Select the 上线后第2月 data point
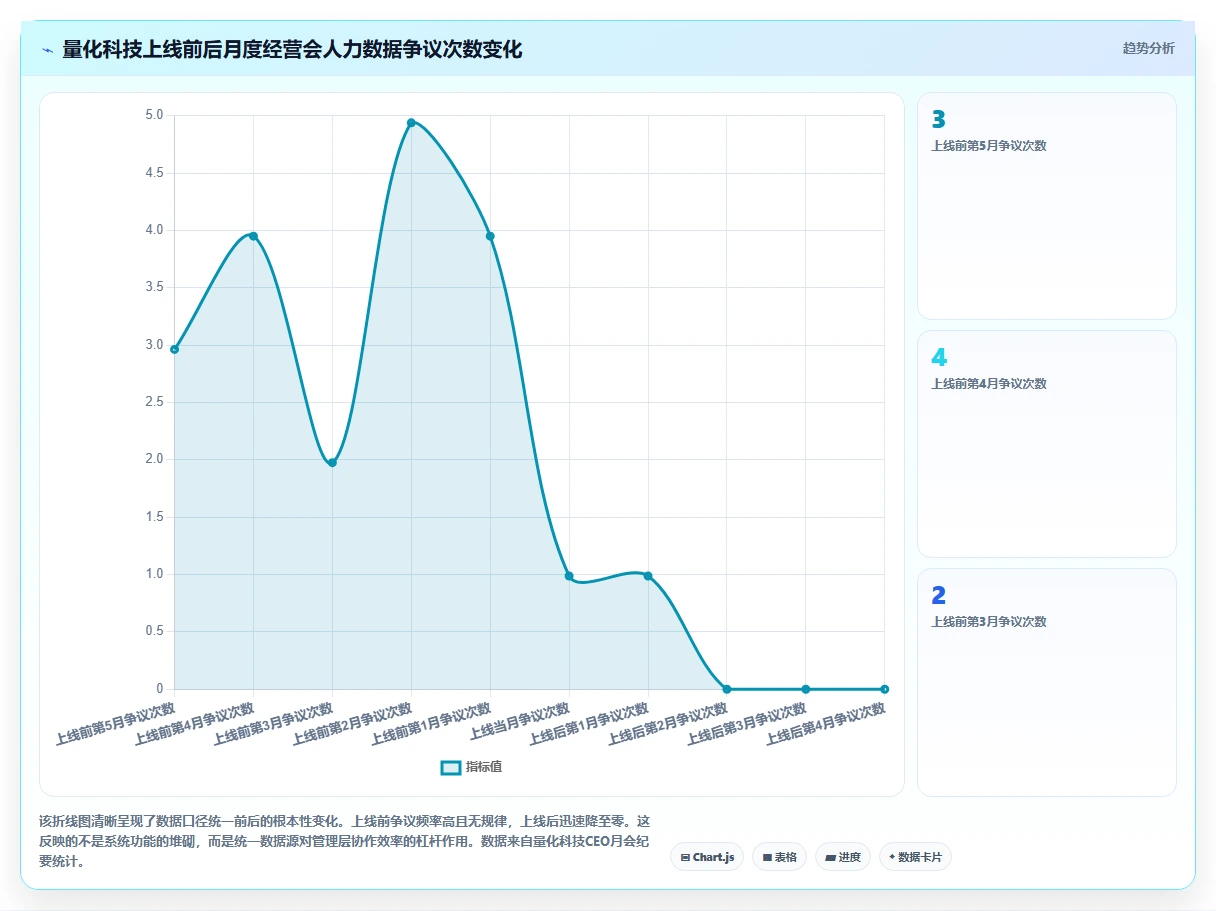The width and height of the screenshot is (1216, 911). pyautogui.click(x=727, y=689)
